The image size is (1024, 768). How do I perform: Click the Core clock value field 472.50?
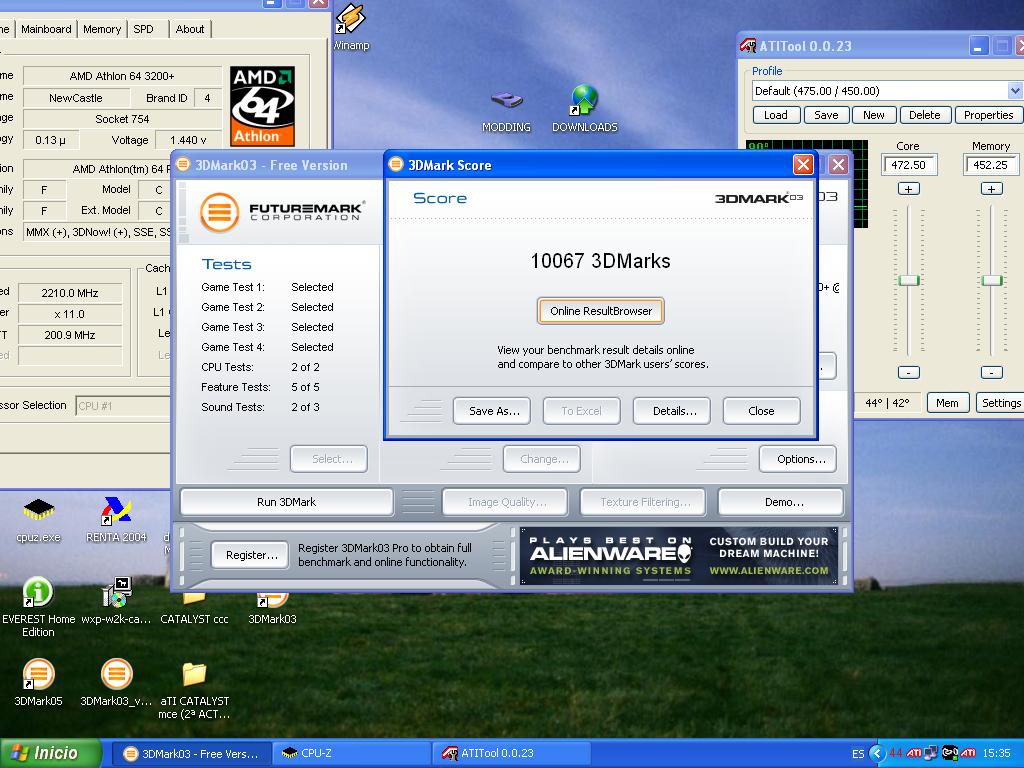[909, 165]
